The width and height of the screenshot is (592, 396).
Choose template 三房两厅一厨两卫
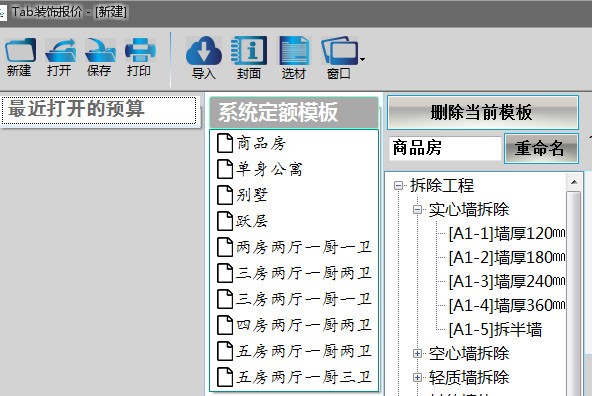304,273
